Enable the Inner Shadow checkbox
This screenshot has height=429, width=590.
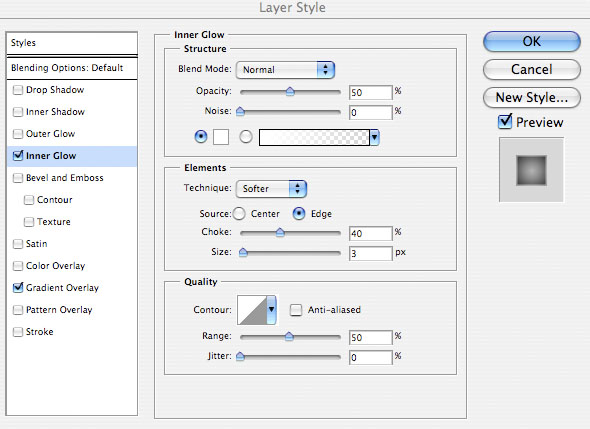(18, 112)
